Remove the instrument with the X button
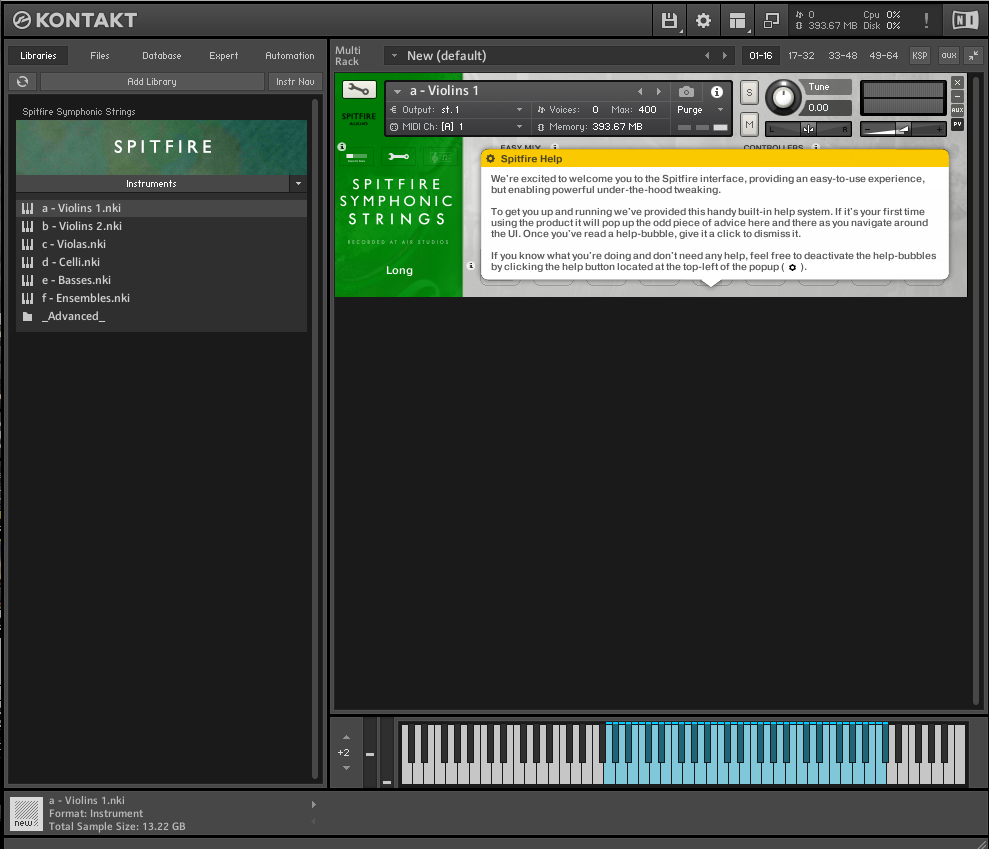Image resolution: width=989 pixels, height=849 pixels. tap(957, 83)
